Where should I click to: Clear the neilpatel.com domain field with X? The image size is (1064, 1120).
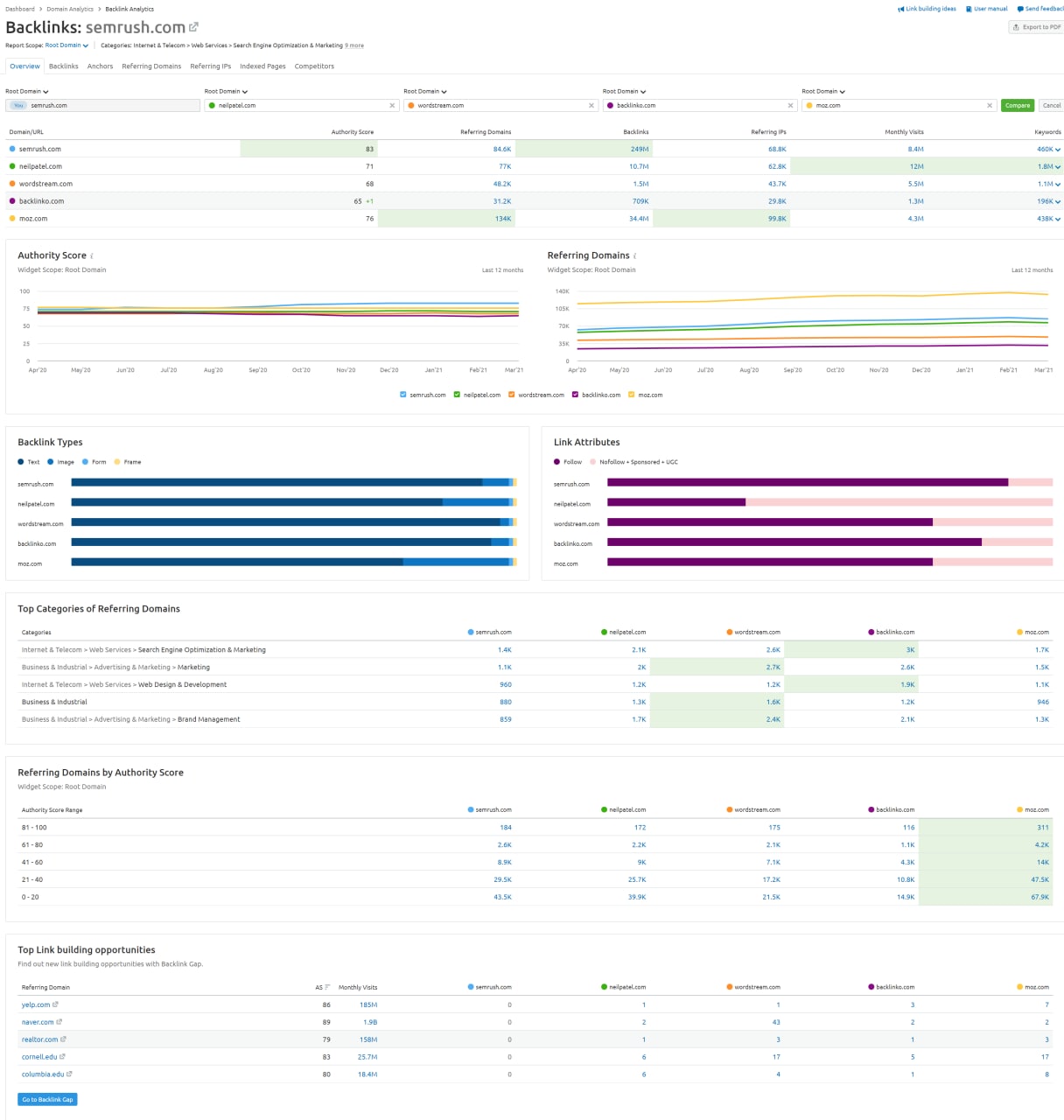[392, 105]
